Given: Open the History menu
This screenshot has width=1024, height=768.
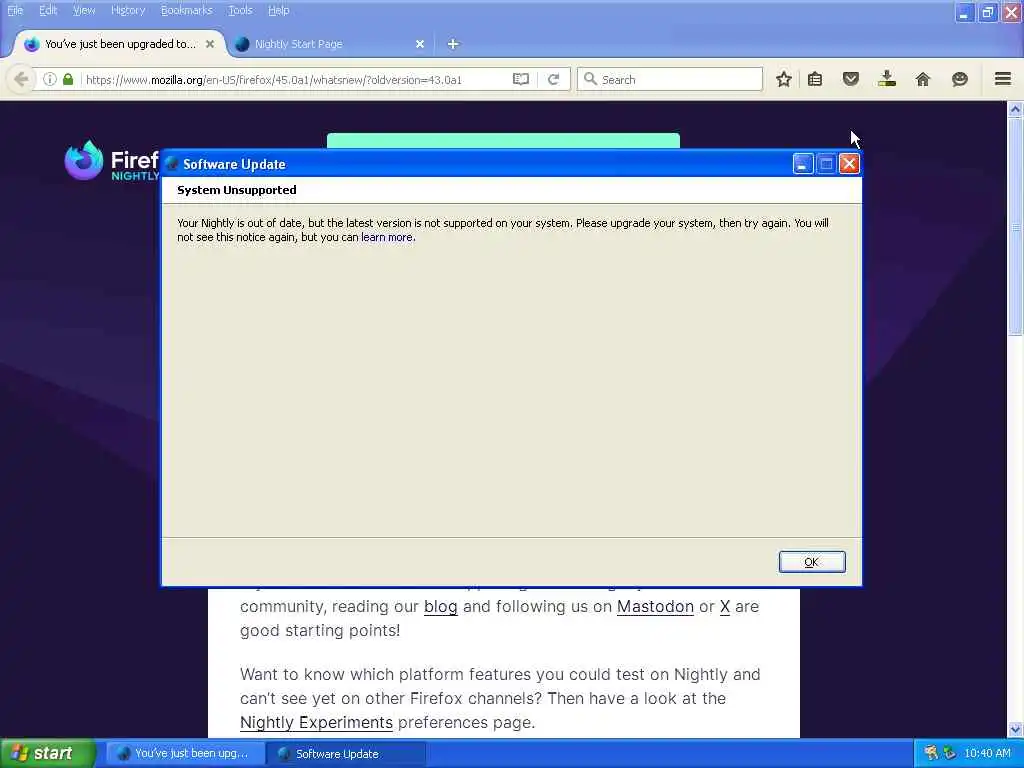Looking at the screenshot, I should [x=128, y=10].
